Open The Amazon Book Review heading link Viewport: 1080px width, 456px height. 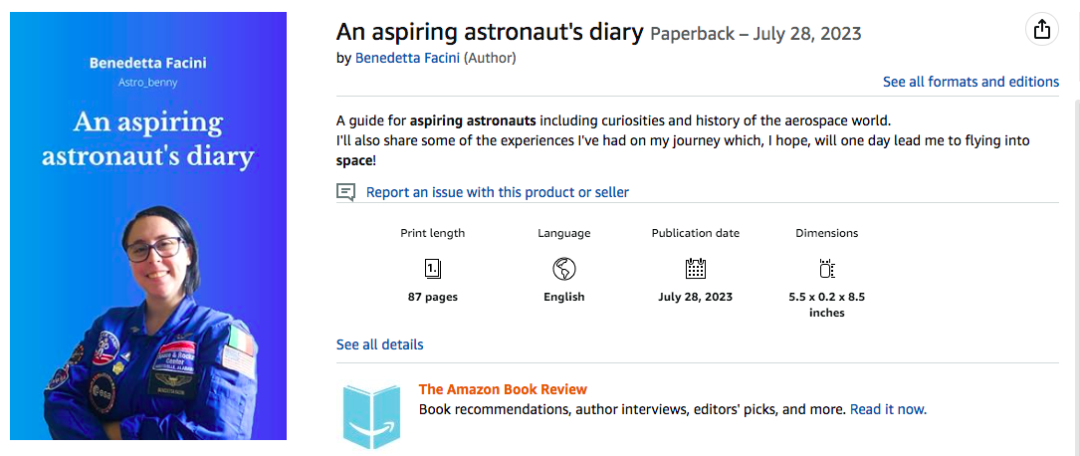pos(502,389)
